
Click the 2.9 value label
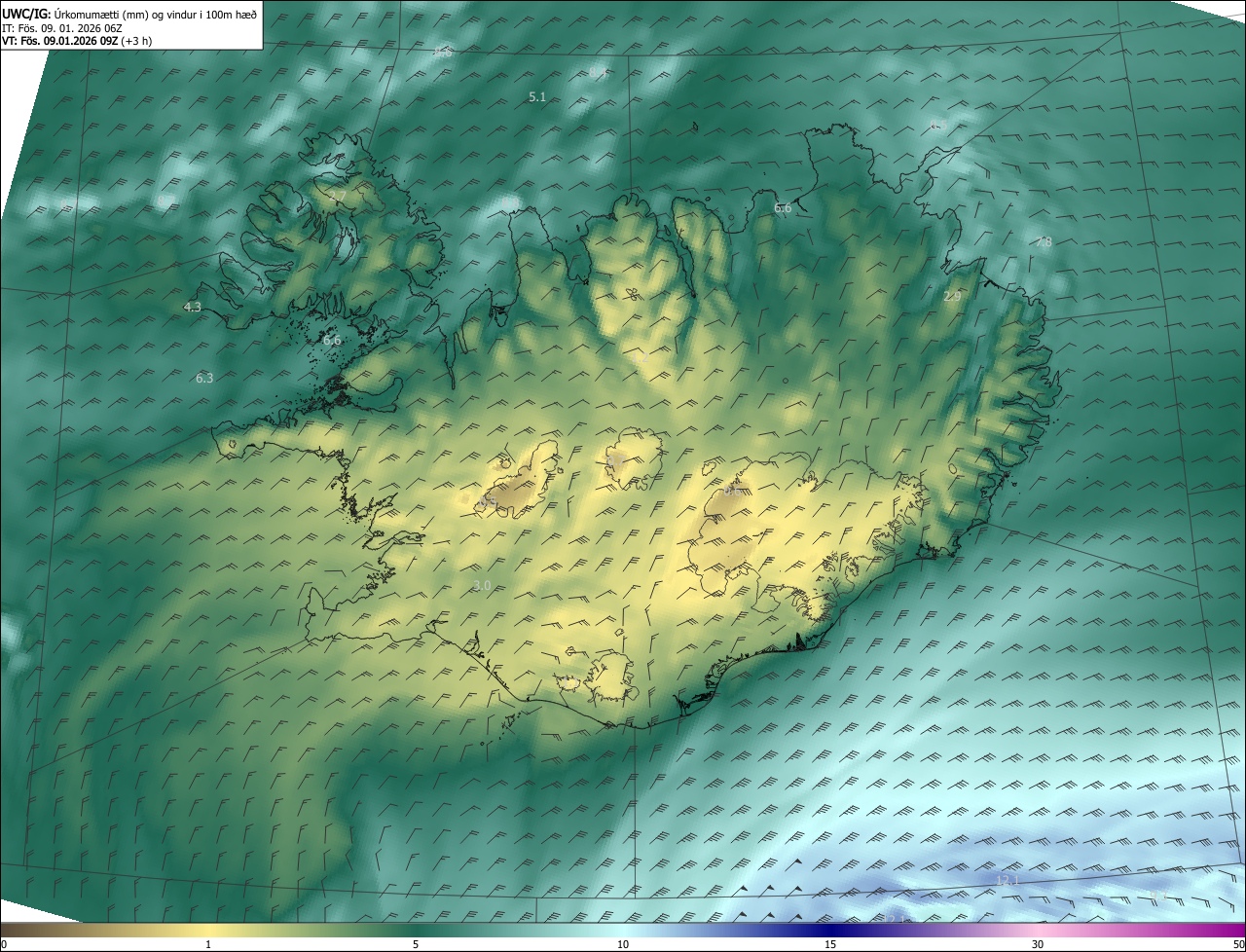(952, 296)
